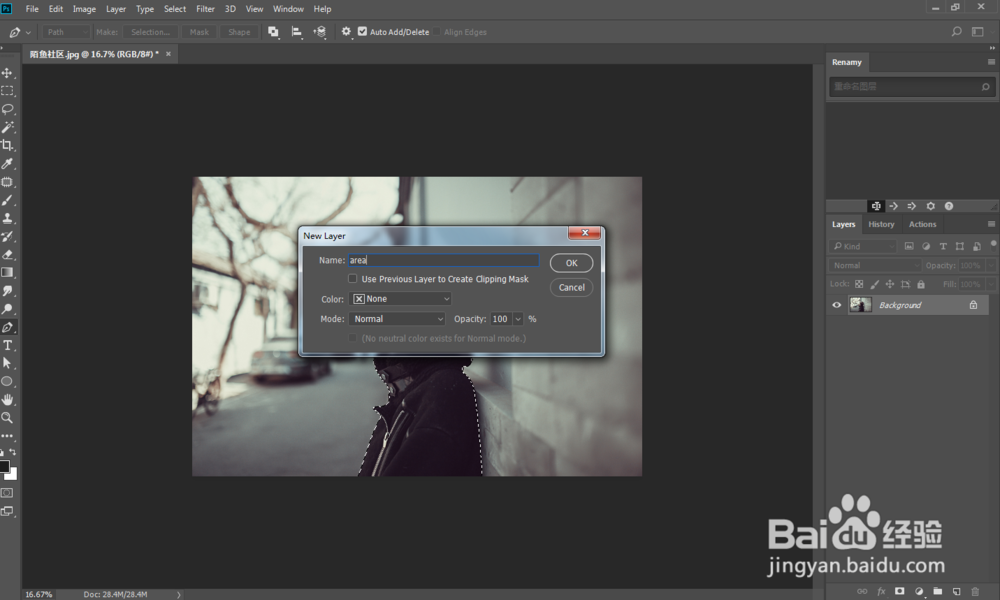Select the Hand tool
Image resolution: width=1000 pixels, height=600 pixels.
click(x=7, y=399)
